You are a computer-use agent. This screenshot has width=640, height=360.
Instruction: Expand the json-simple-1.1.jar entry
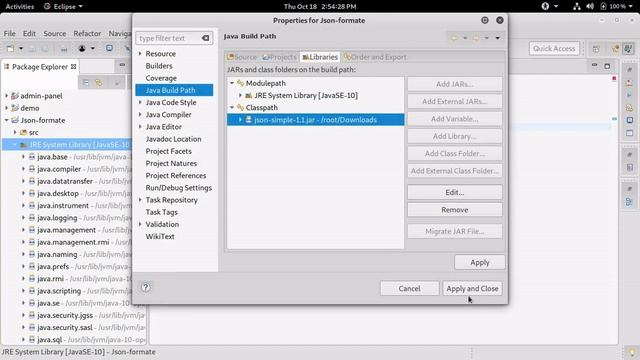click(240, 120)
